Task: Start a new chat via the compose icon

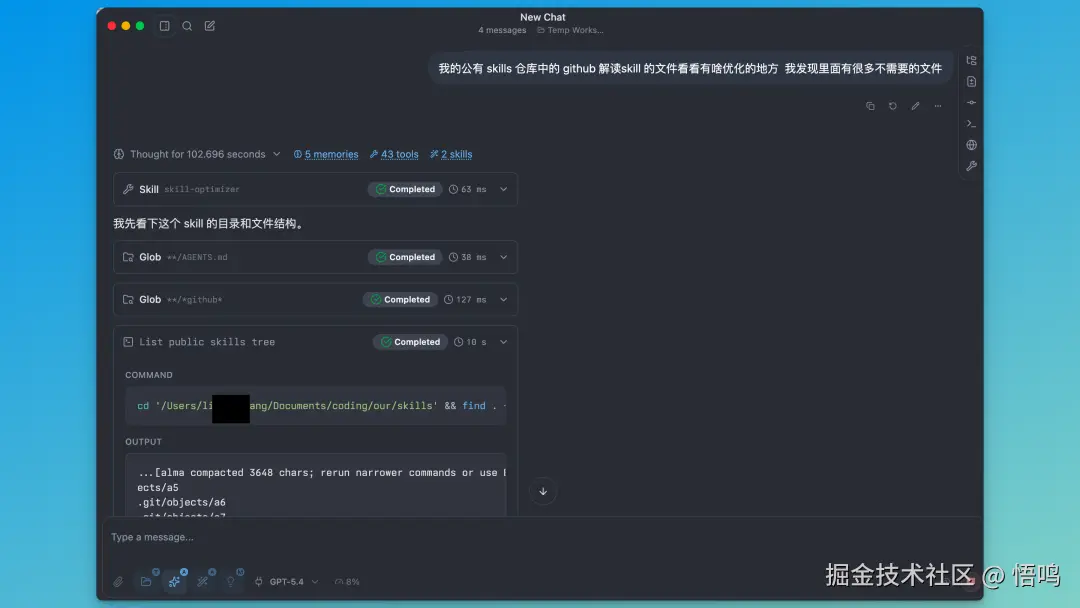Action: click(x=210, y=26)
